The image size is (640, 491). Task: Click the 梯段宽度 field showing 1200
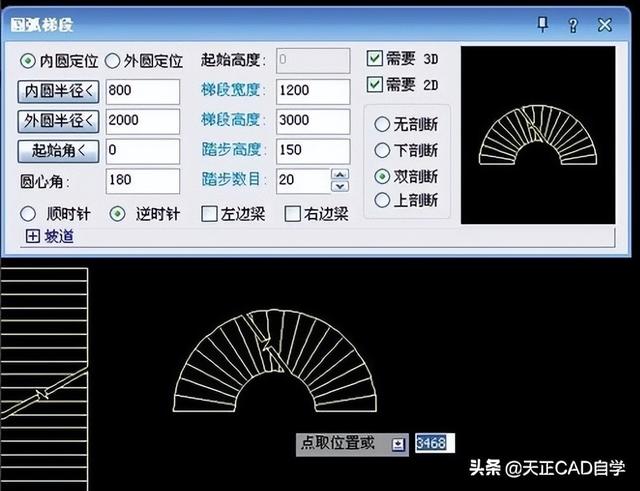313,91
